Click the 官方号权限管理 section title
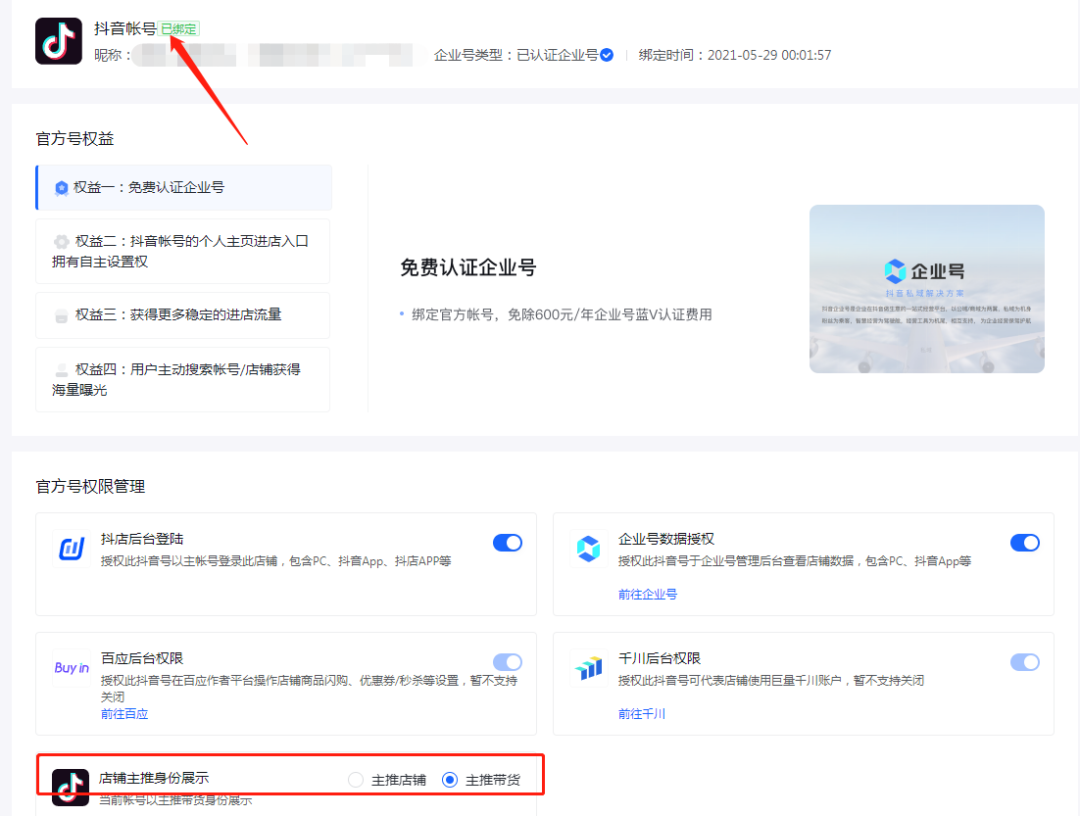The width and height of the screenshot is (1080, 816). pyautogui.click(x=90, y=487)
